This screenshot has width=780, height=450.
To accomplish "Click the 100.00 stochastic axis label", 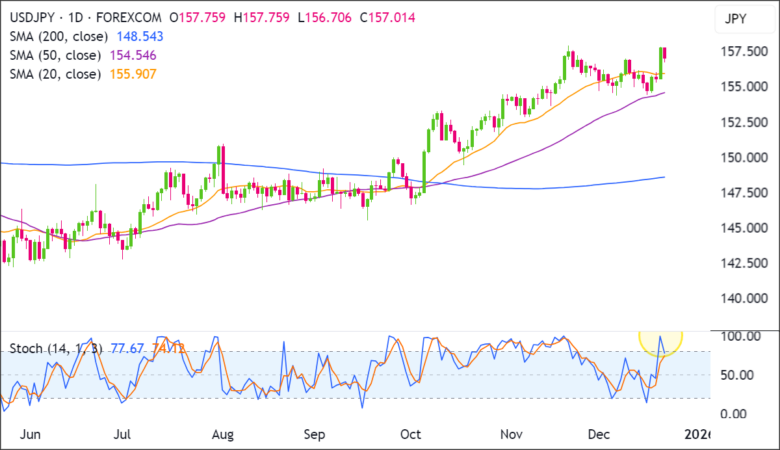I will (741, 337).
